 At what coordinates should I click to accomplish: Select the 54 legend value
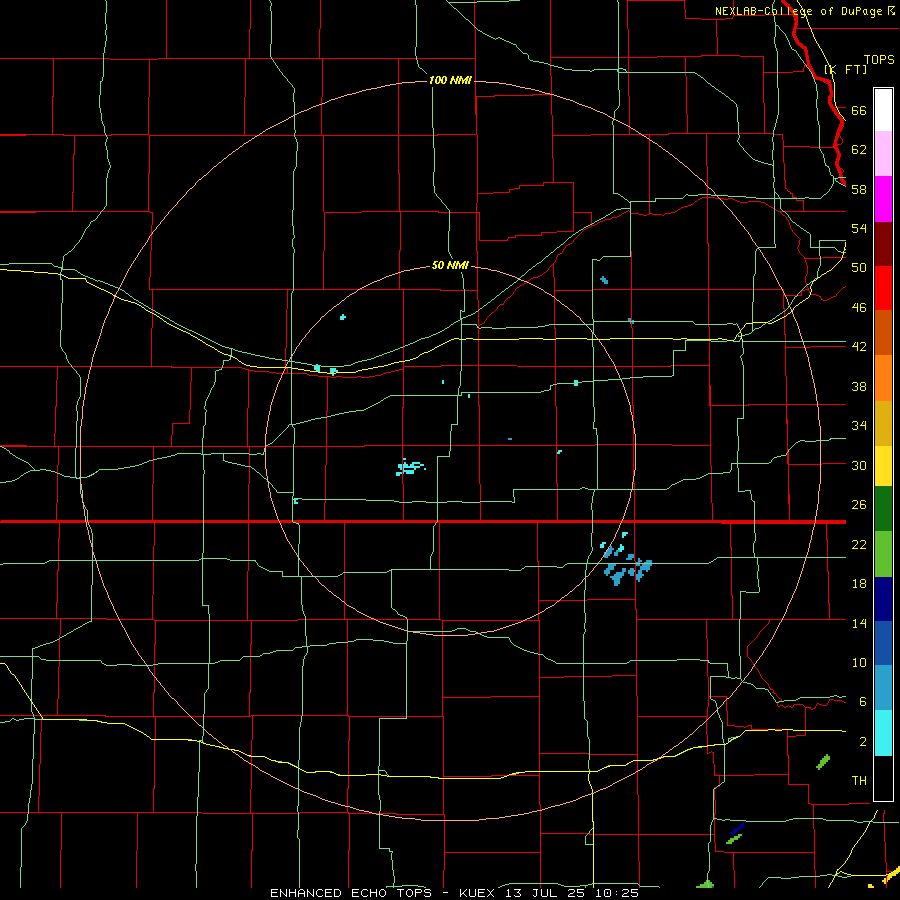pos(859,228)
